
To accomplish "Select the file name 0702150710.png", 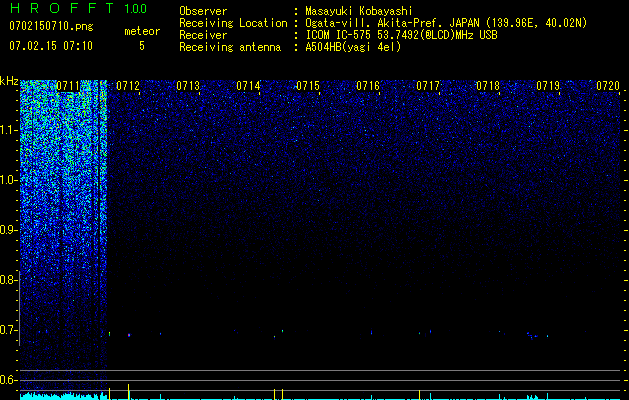I will [51, 27].
